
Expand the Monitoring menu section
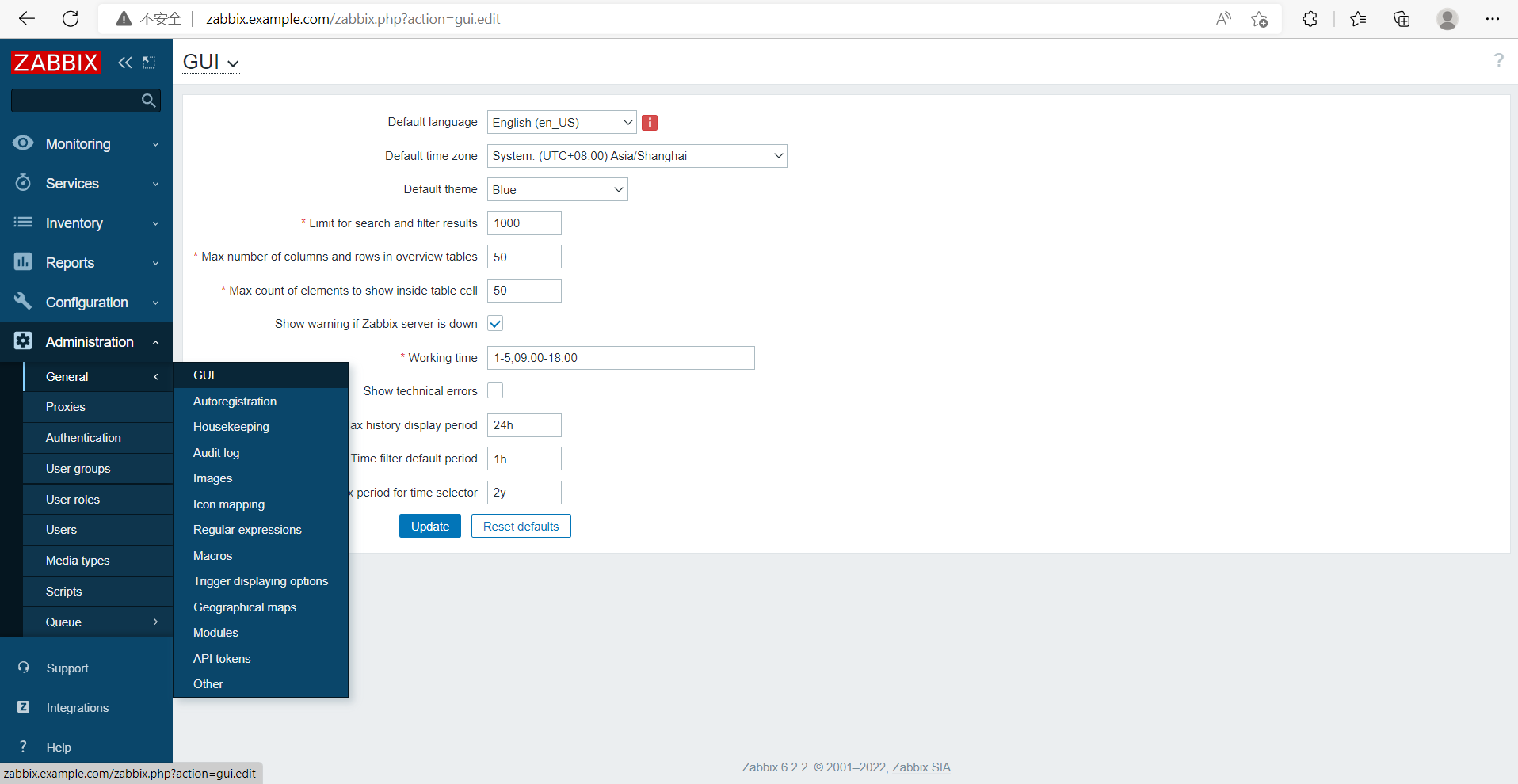(x=155, y=144)
